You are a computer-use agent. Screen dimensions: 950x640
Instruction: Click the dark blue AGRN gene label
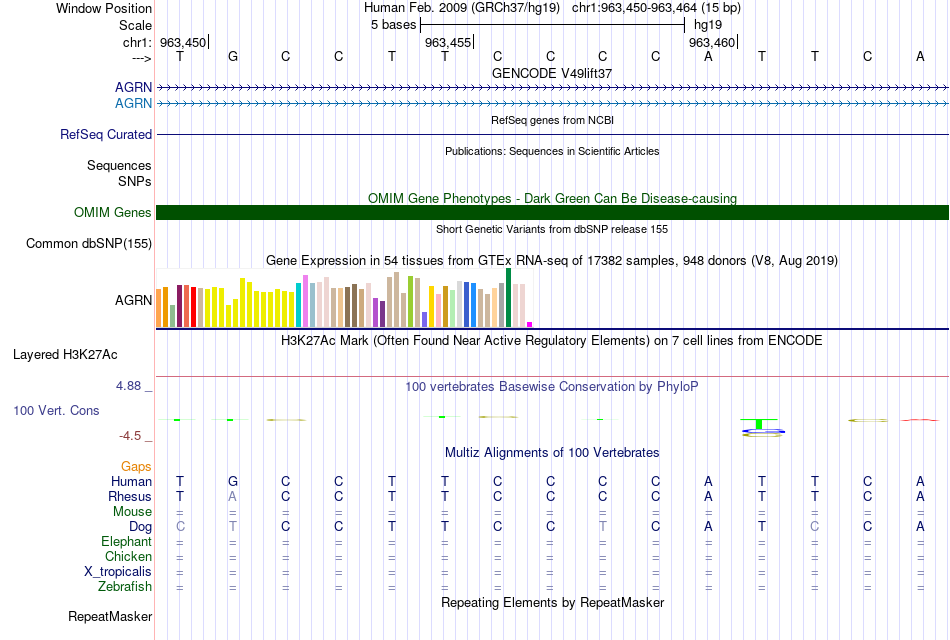(133, 87)
